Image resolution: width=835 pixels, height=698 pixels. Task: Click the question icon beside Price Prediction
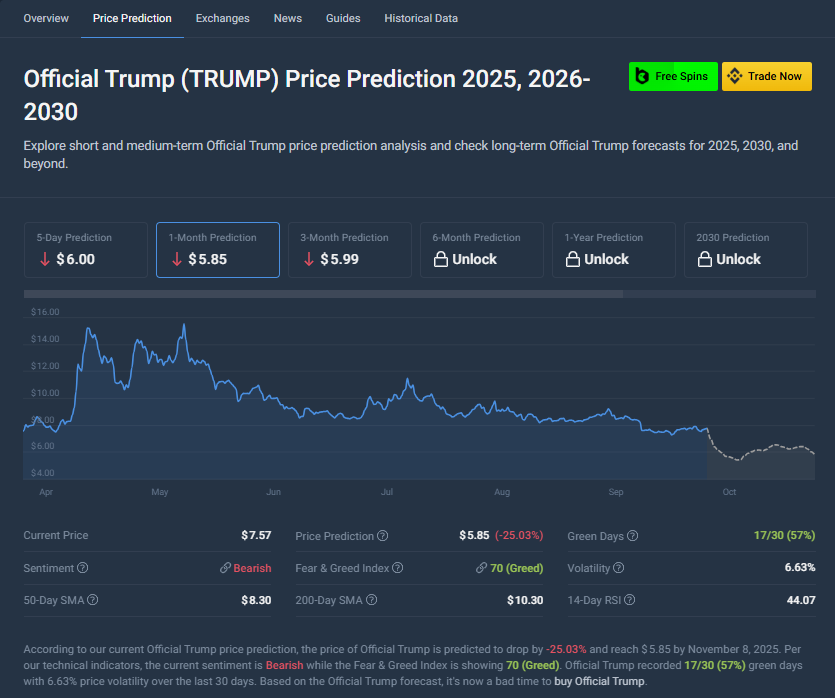click(x=383, y=536)
